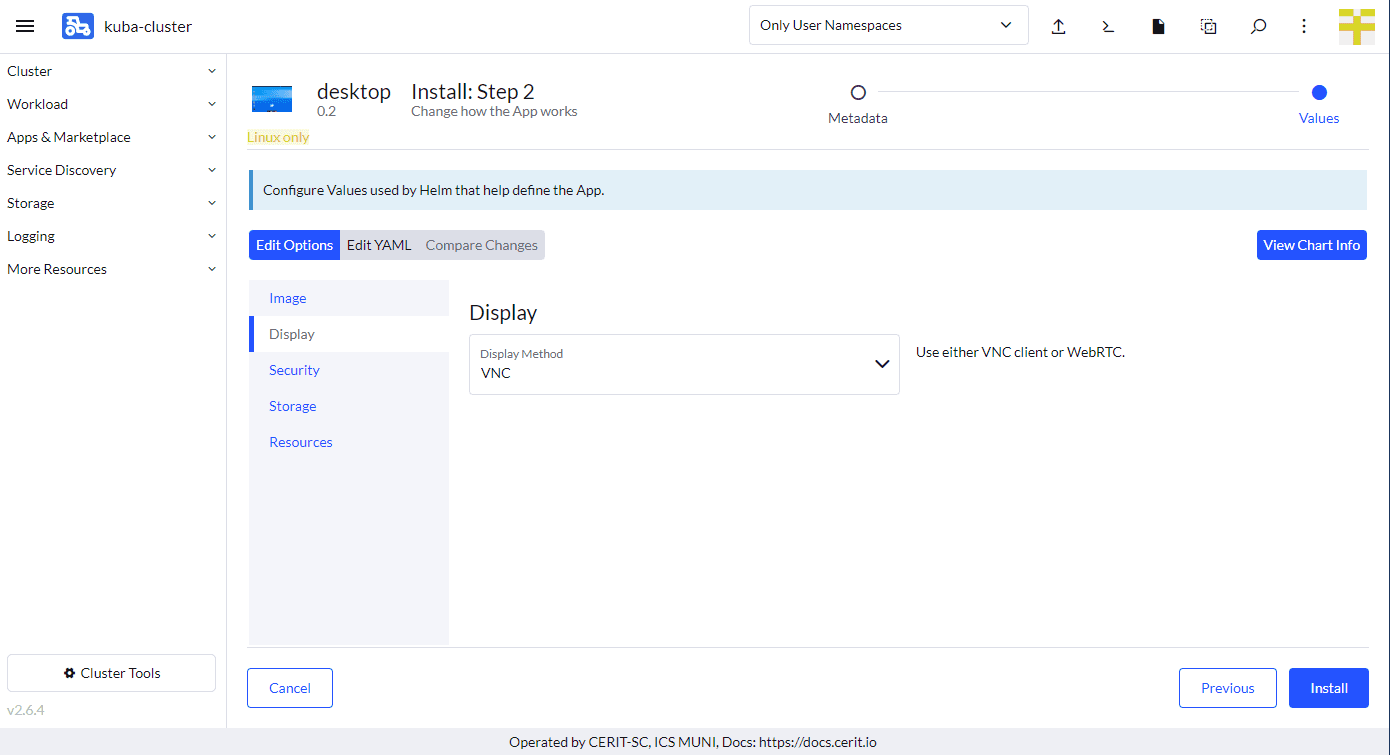Open the hamburger navigation menu
This screenshot has height=755, width=1390.
25,26
